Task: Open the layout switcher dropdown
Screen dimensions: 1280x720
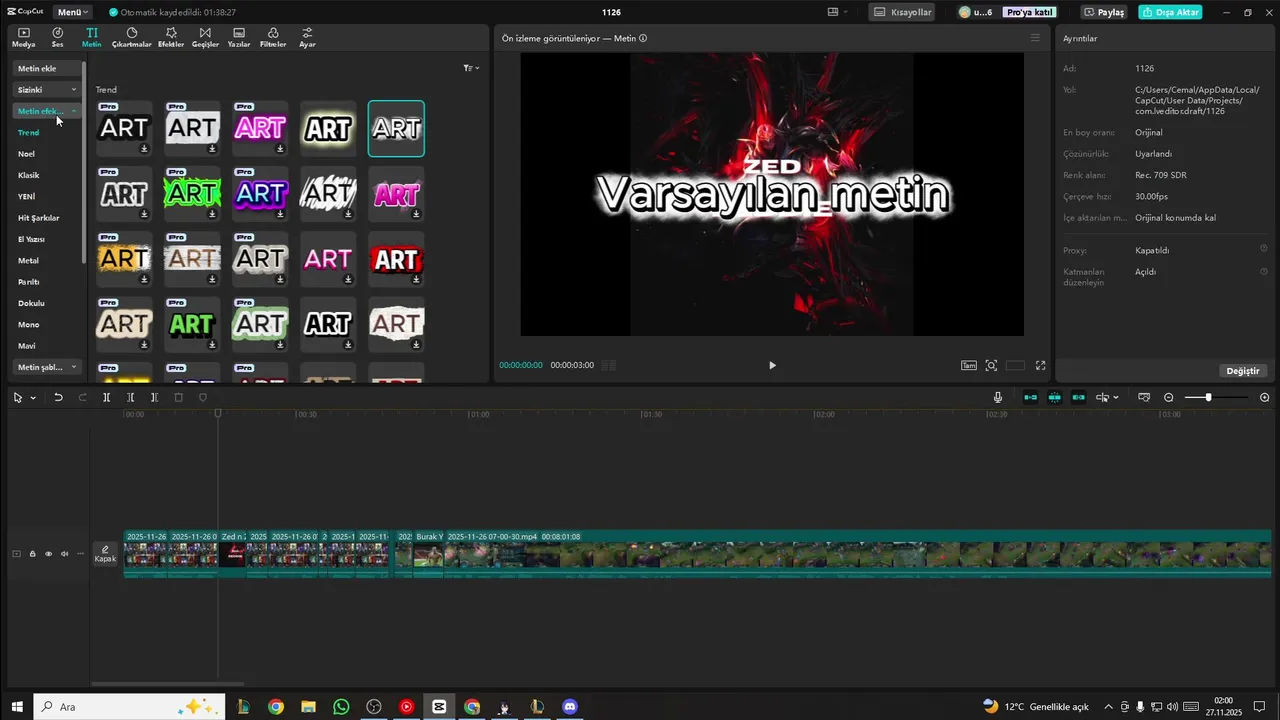Action: click(x=837, y=12)
